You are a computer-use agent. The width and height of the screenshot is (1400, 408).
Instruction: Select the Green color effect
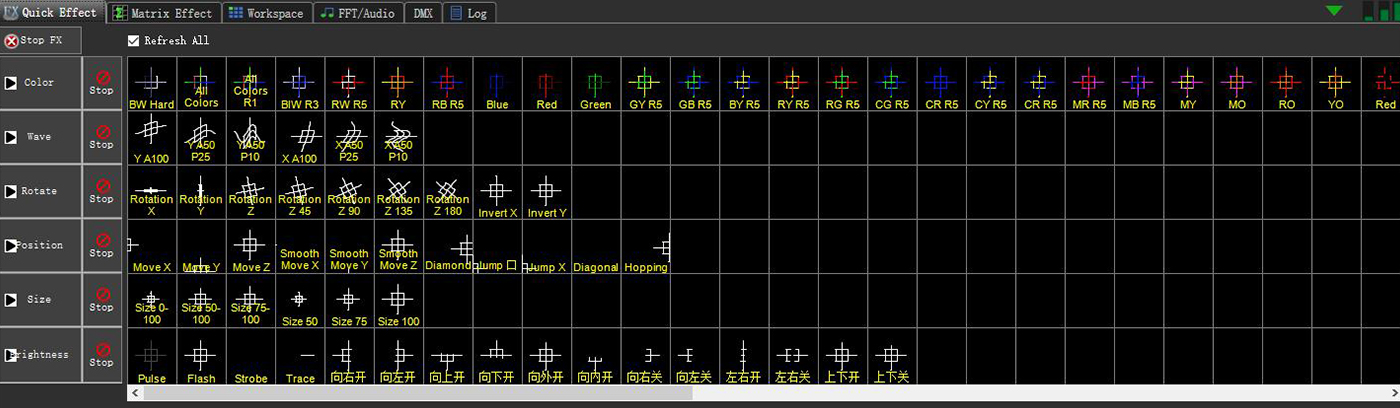[596, 83]
